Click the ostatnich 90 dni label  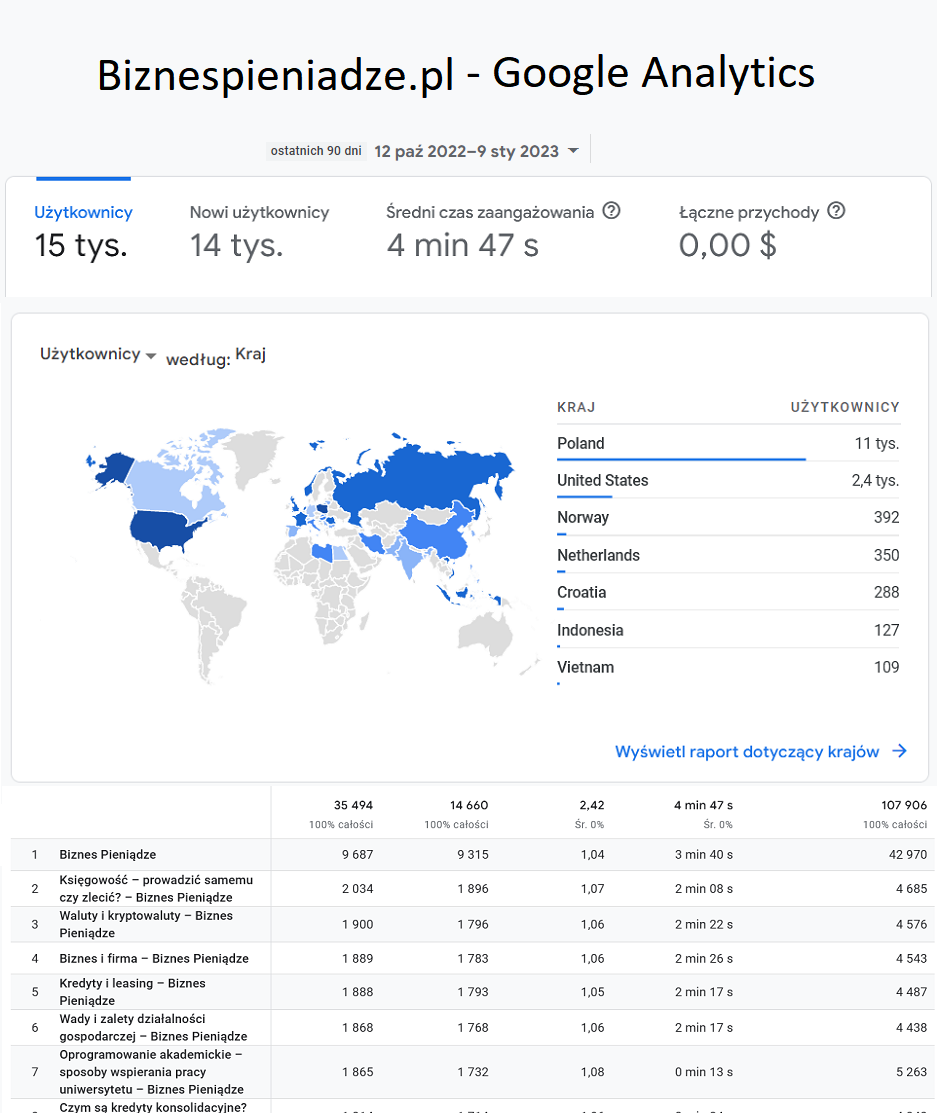[316, 150]
